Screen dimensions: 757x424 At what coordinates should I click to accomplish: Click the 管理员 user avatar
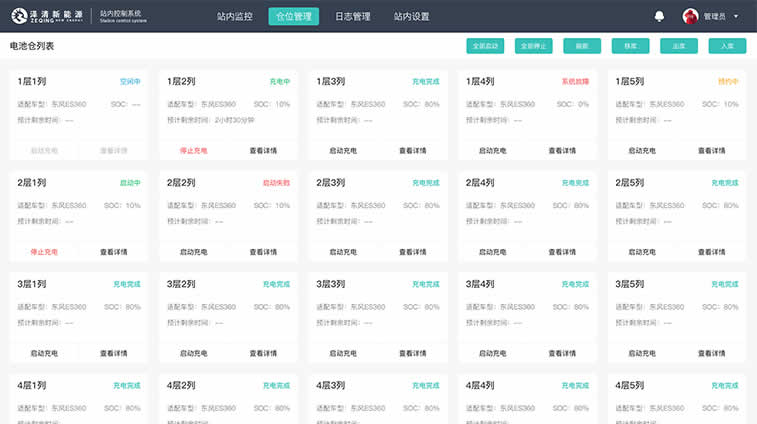click(690, 16)
